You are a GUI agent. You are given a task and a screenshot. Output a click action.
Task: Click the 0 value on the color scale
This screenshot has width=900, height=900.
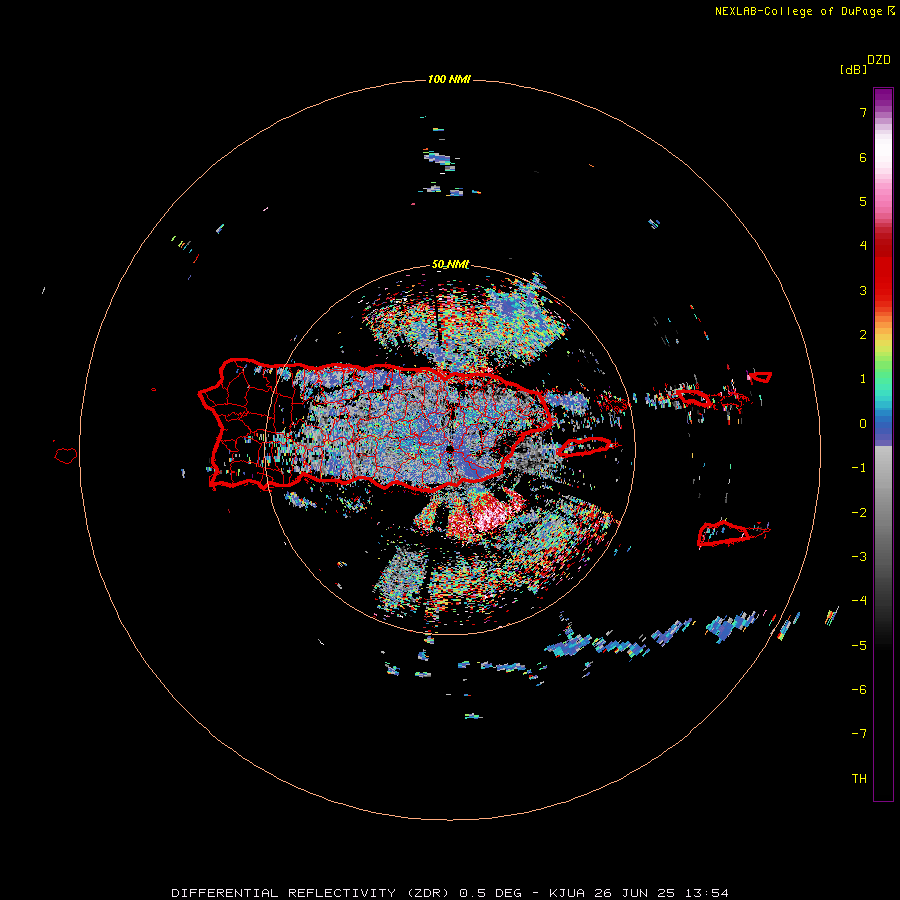coord(863,424)
